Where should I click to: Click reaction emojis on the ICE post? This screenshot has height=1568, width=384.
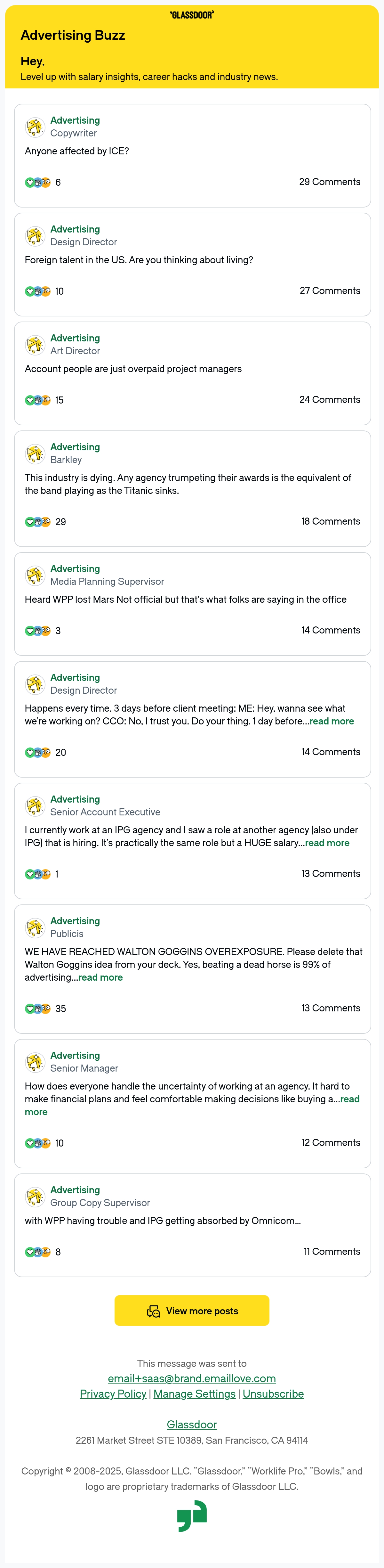pos(38,183)
